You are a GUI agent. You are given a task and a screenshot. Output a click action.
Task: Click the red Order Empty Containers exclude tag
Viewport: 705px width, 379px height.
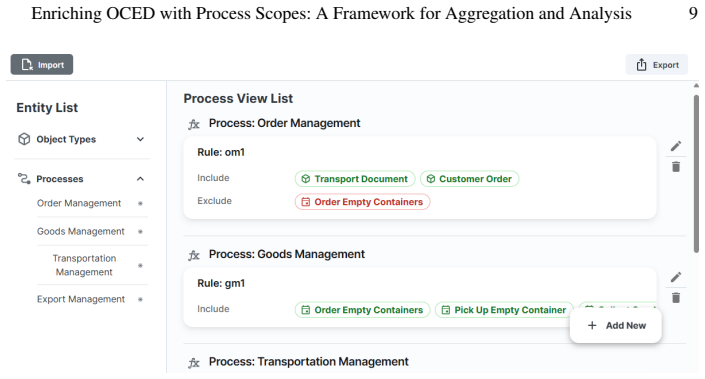(362, 202)
